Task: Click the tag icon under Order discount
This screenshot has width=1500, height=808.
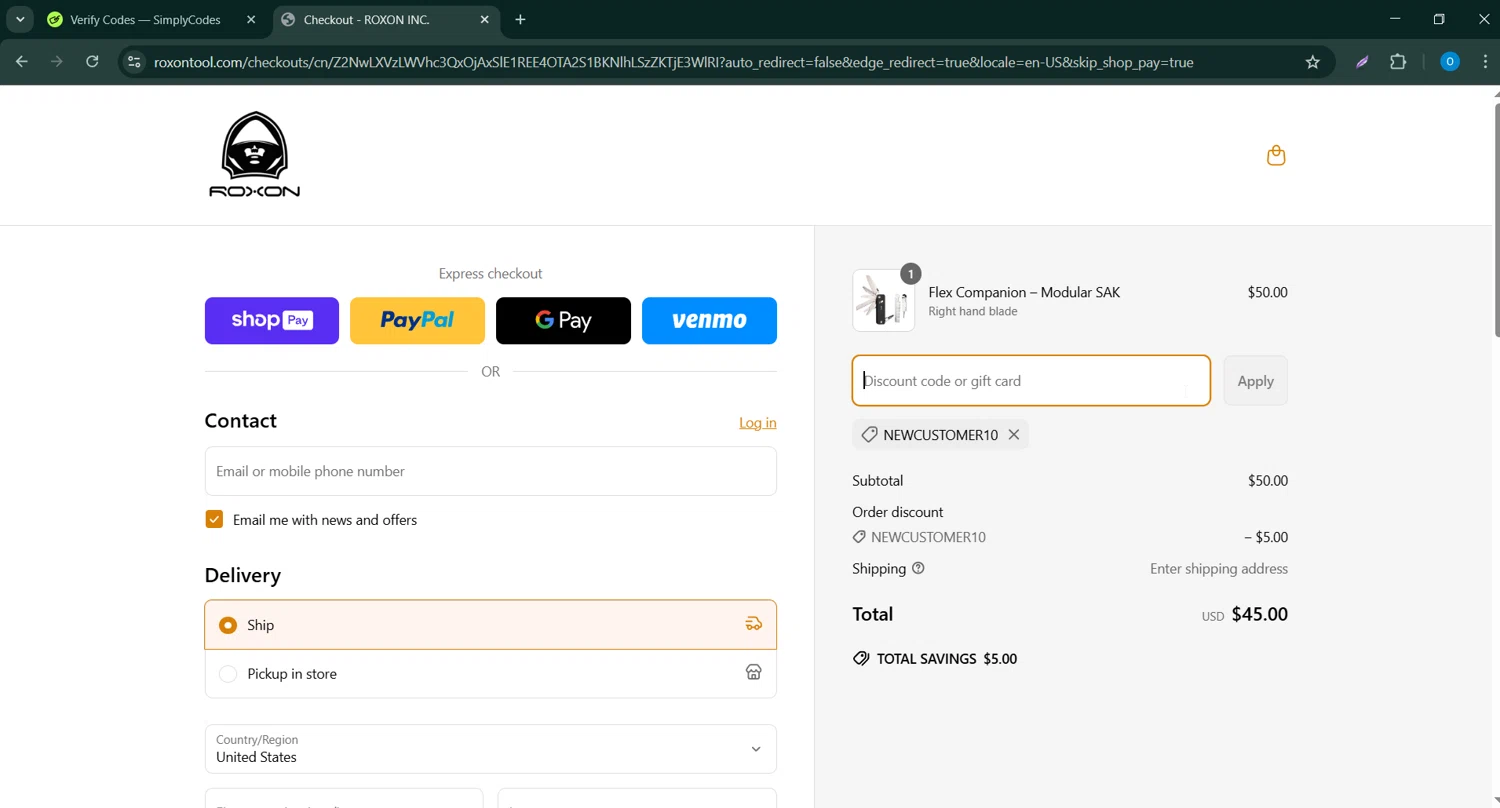Action: (859, 537)
